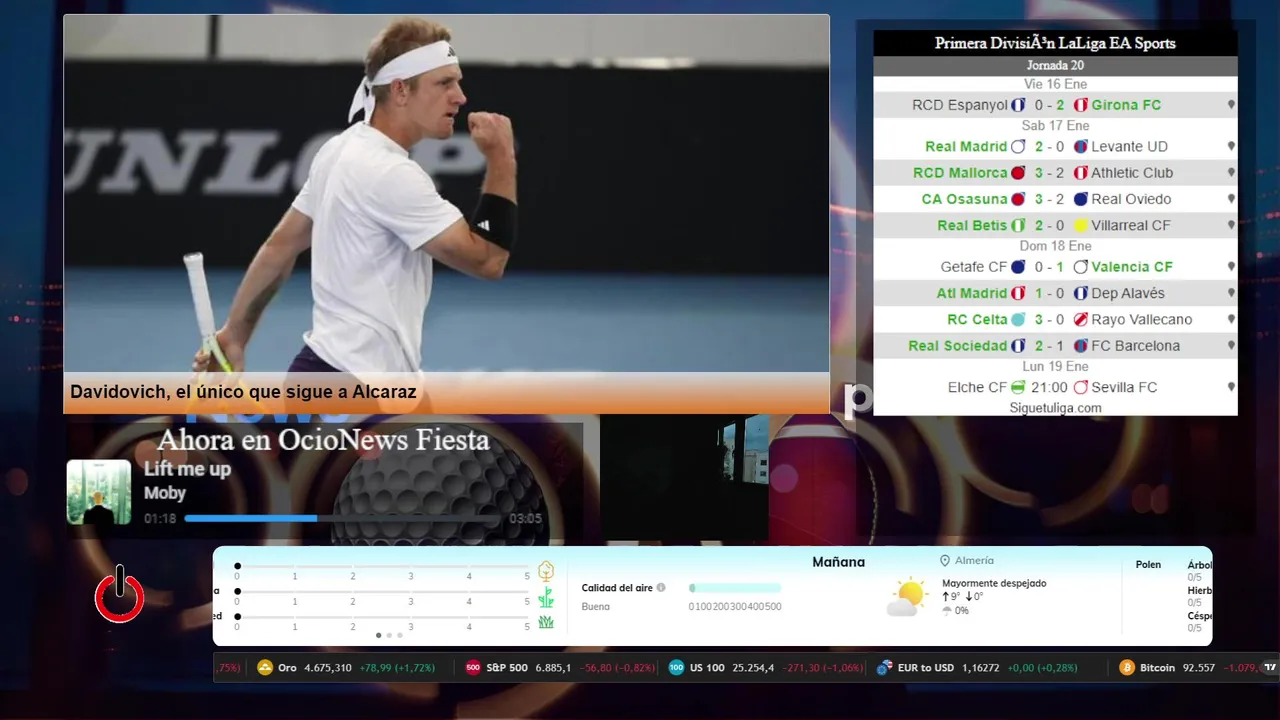Open EUR to USD ticker entry
The width and height of the screenshot is (1280, 720).
coord(977,668)
